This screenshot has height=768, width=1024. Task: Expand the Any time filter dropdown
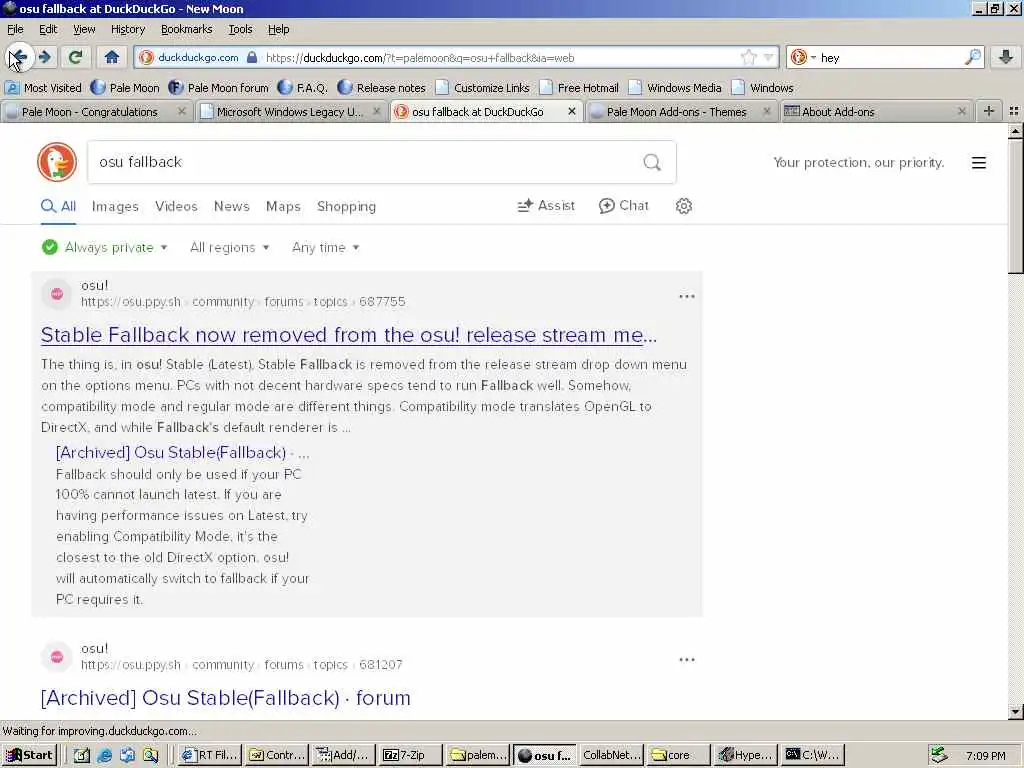click(325, 248)
